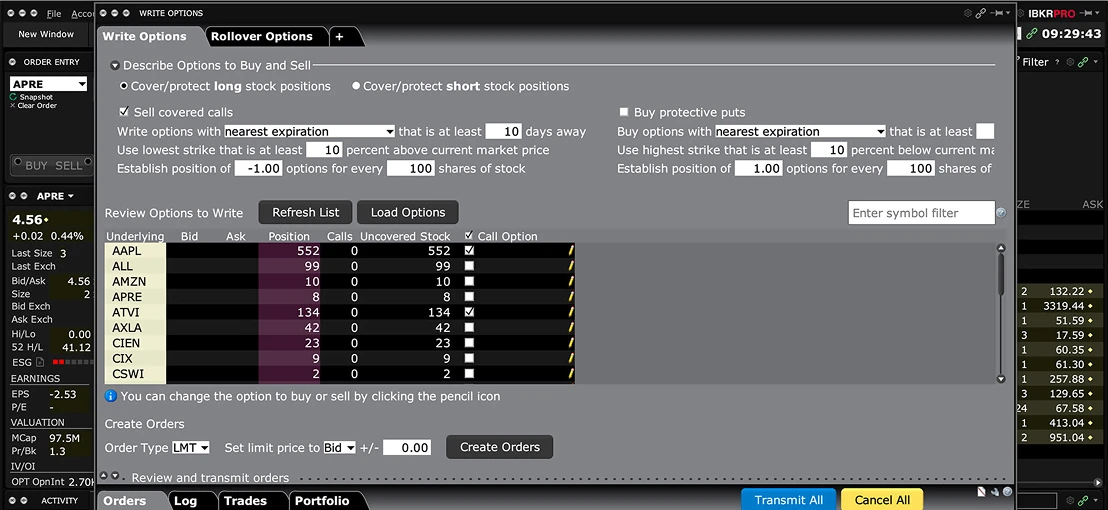
Task: Click the options list vertical scrollbar
Action: (1001, 313)
